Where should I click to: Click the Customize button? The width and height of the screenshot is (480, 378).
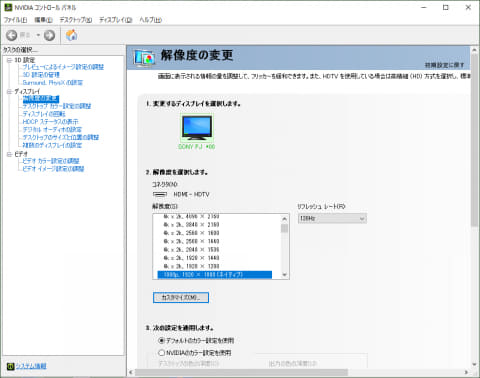[181, 297]
